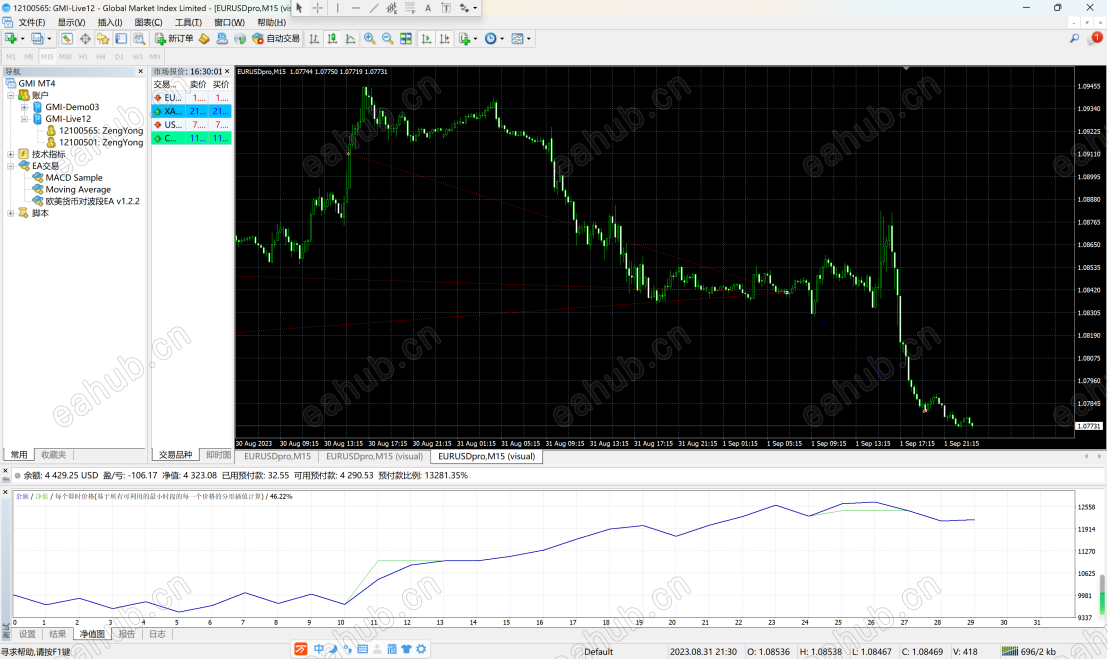This screenshot has height=659, width=1108.
Task: Click the 新订单 new order button
Action: 174,39
